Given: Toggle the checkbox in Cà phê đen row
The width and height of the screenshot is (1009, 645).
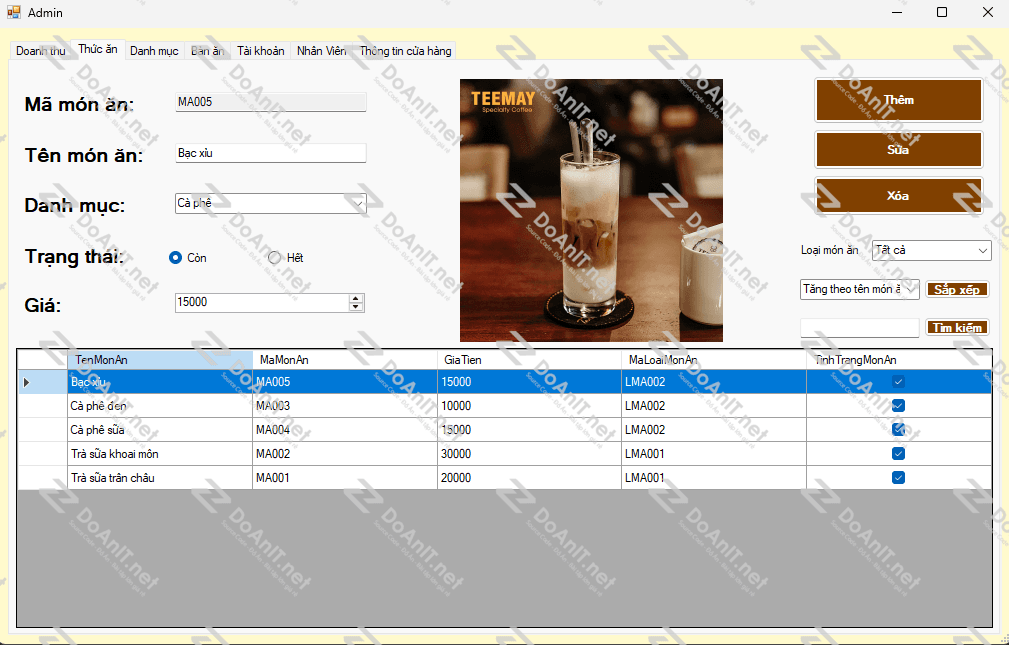Looking at the screenshot, I should 898,406.
